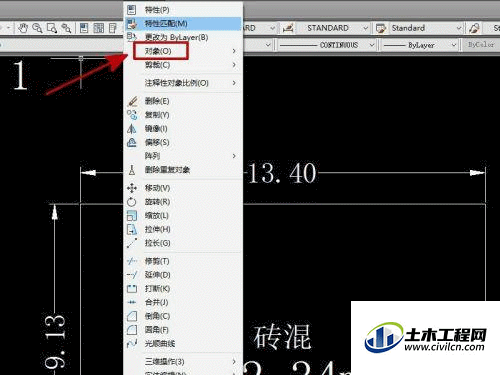This screenshot has height=375, width=500.
Task: Open the DesignCenter toolbar icon
Action: [99, 28]
